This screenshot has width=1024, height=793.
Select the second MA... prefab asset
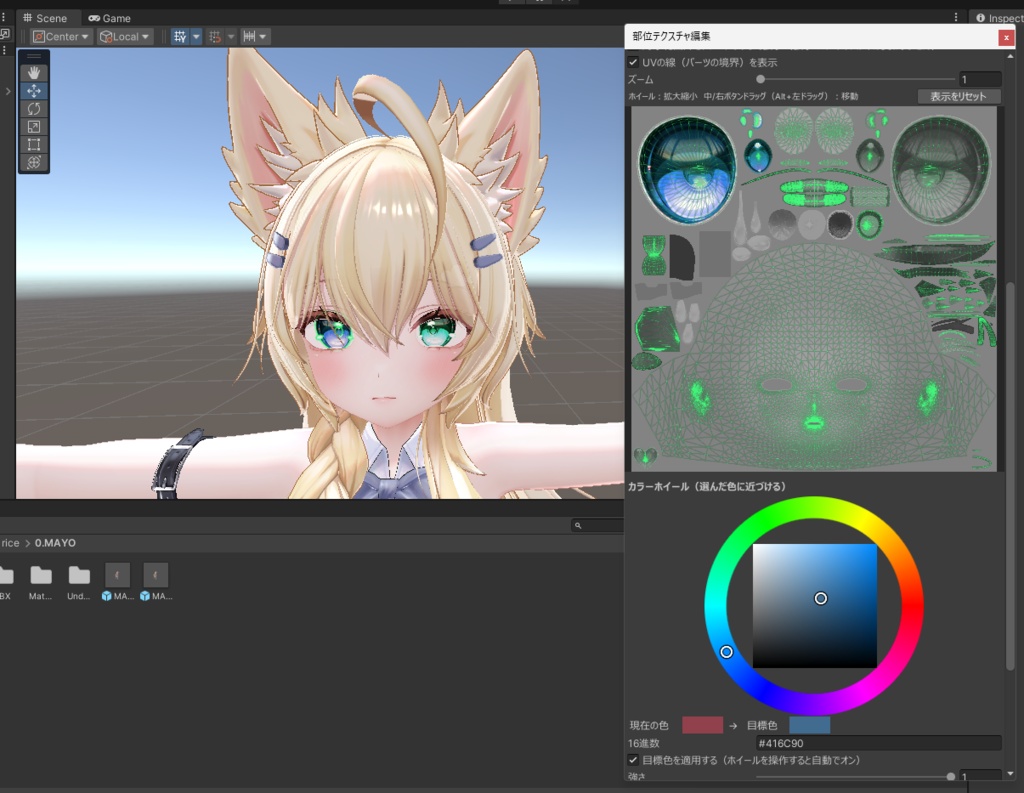(155, 582)
